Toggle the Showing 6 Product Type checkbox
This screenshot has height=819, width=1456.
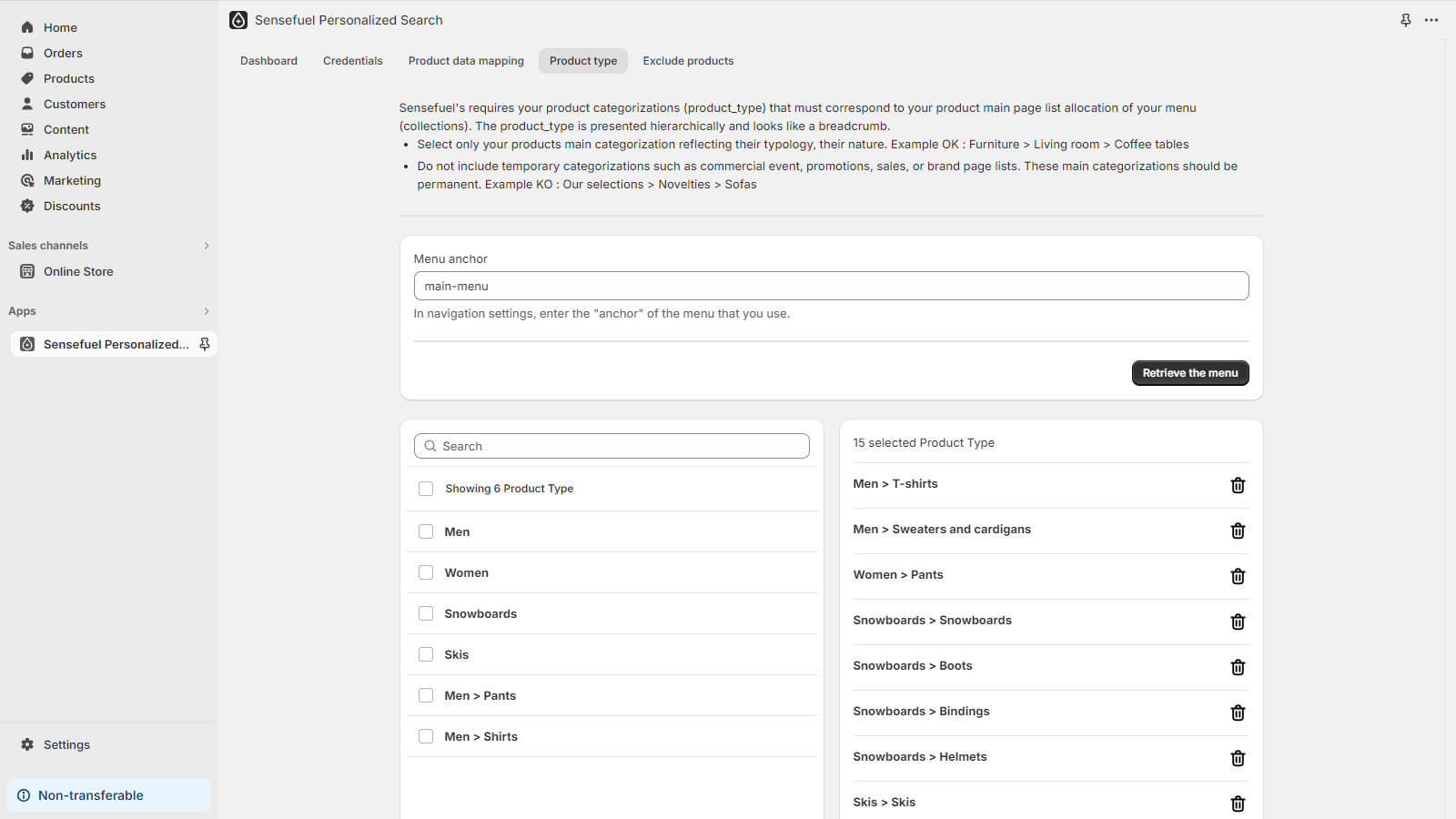point(426,489)
